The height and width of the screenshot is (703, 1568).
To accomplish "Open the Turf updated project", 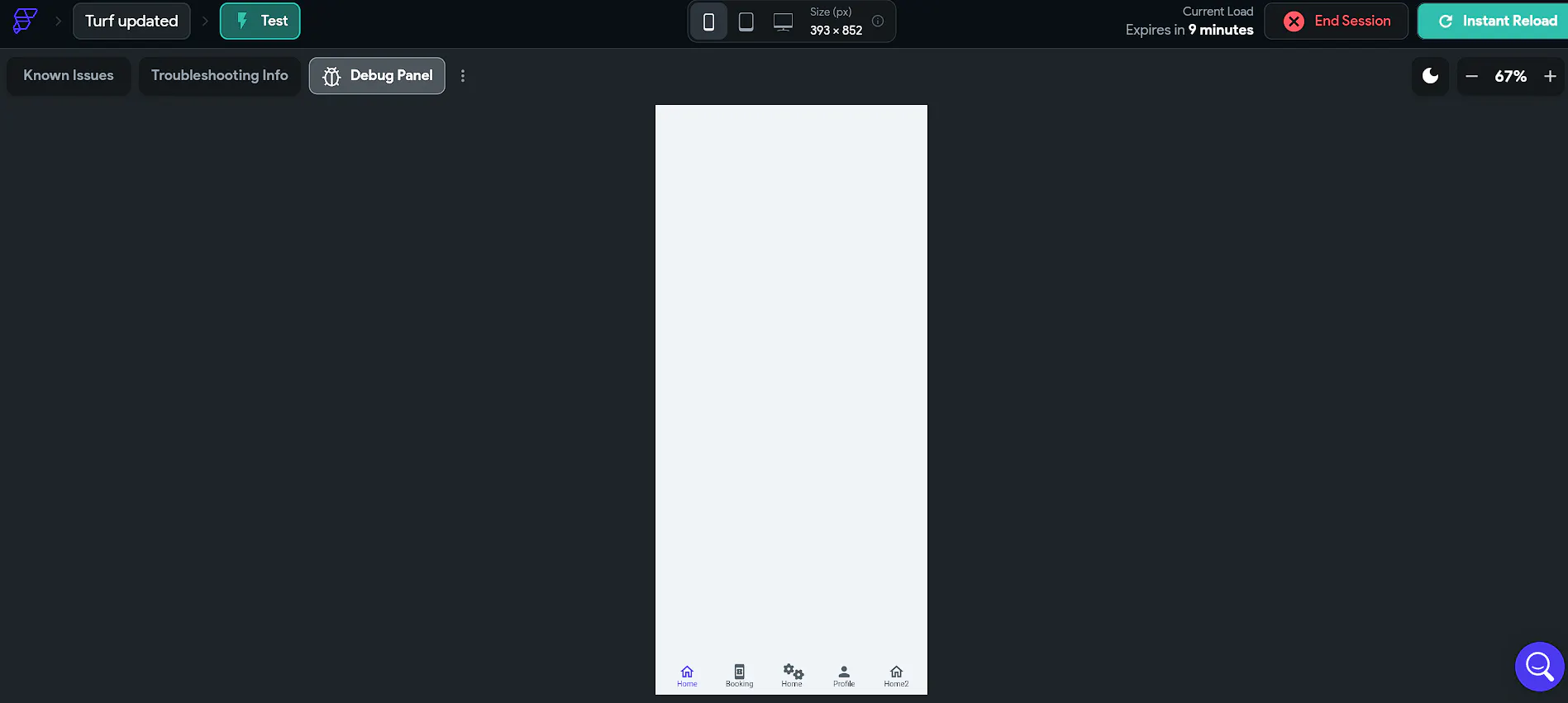I will coord(131,21).
